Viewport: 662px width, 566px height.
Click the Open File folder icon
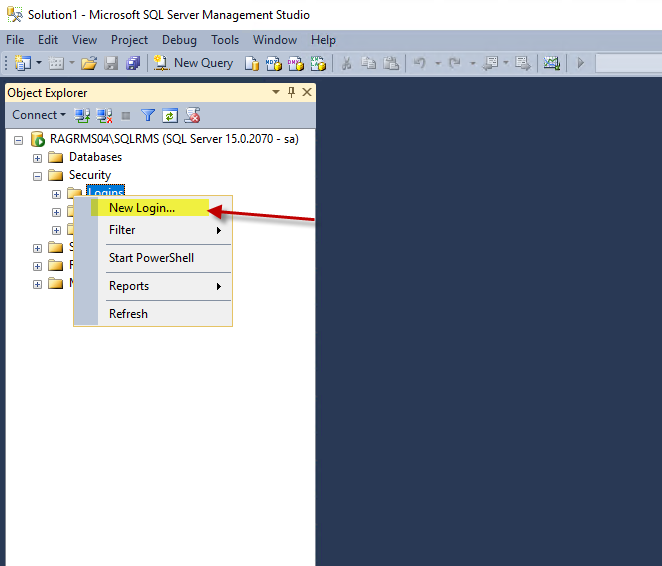pyautogui.click(x=89, y=63)
